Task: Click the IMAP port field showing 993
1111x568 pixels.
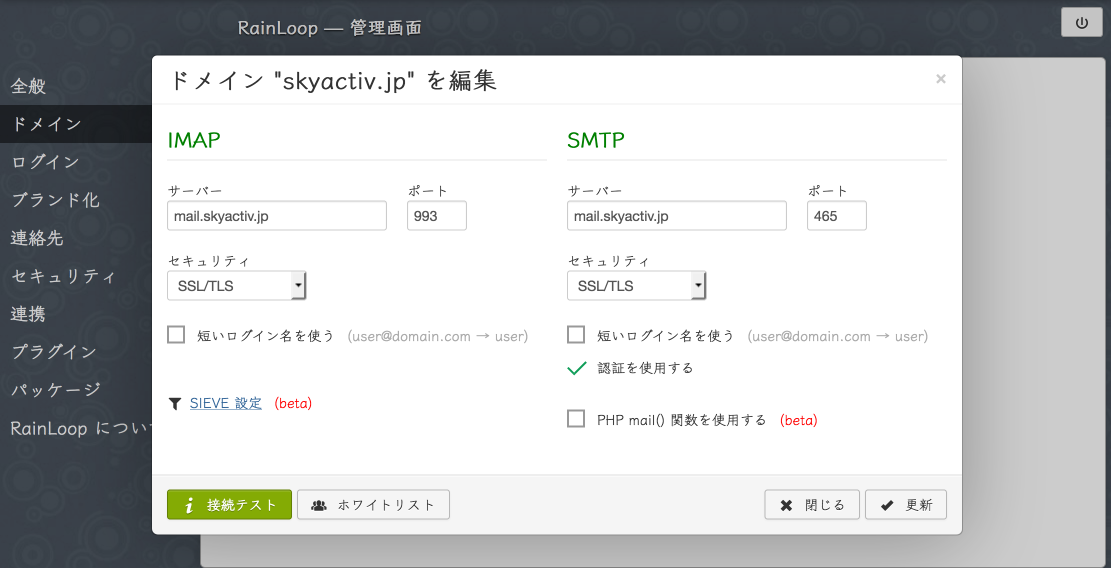Action: coord(436,216)
